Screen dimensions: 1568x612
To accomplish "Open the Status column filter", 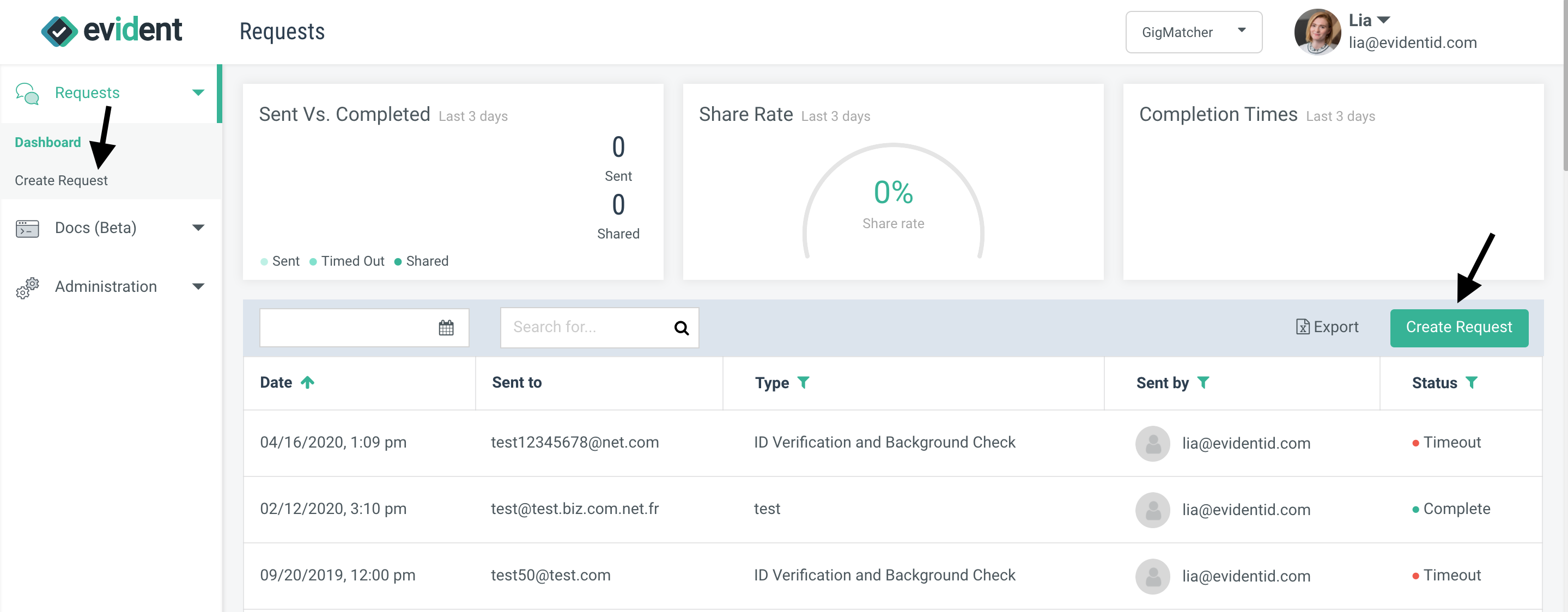I will (x=1472, y=383).
